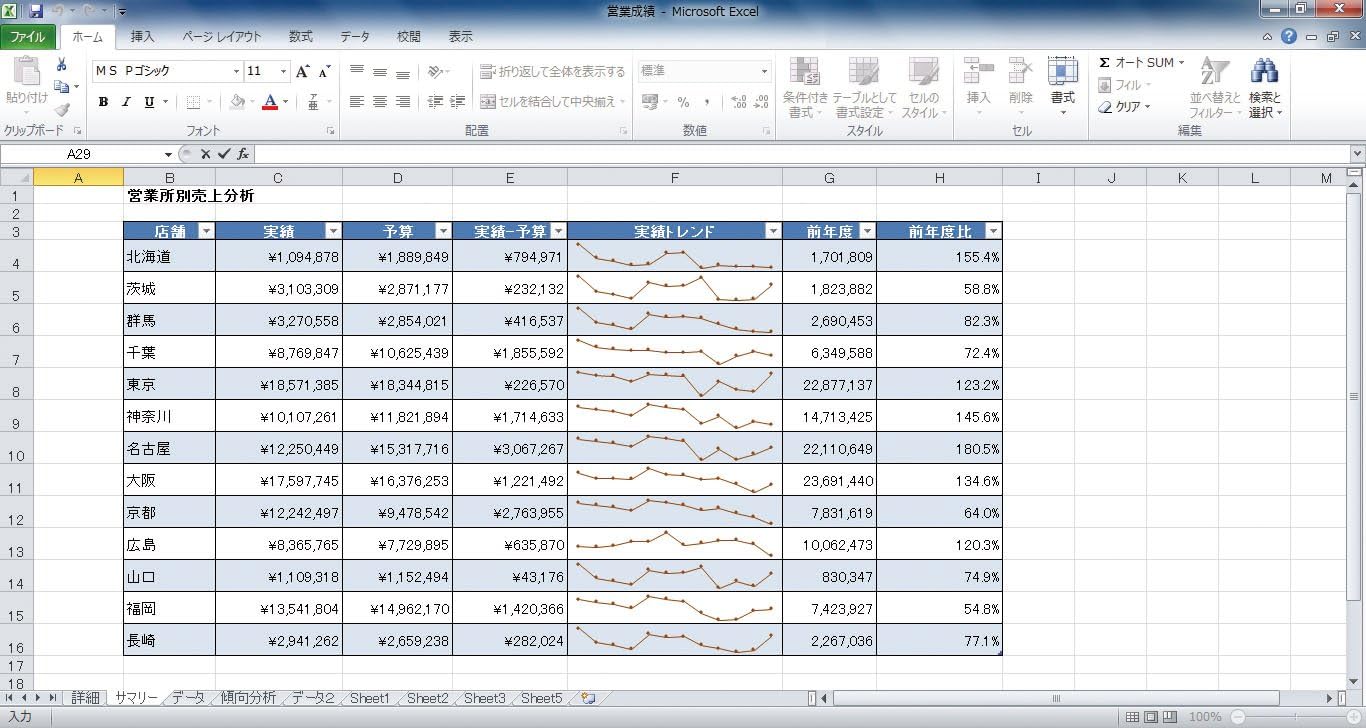The width and height of the screenshot is (1366, 728).
Task: Switch to View (表示) ribbon tab
Action: pos(461,37)
